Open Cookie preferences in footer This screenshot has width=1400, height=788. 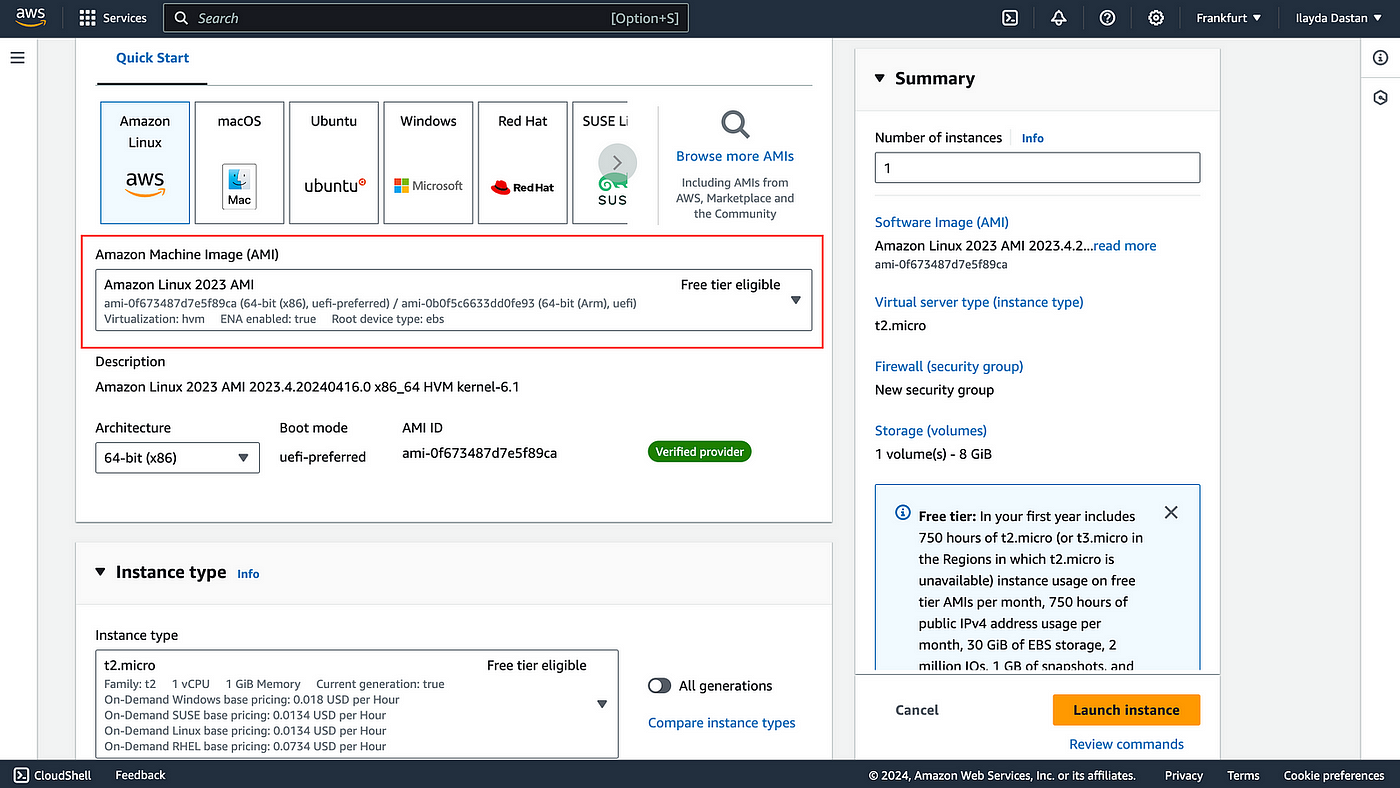point(1334,775)
